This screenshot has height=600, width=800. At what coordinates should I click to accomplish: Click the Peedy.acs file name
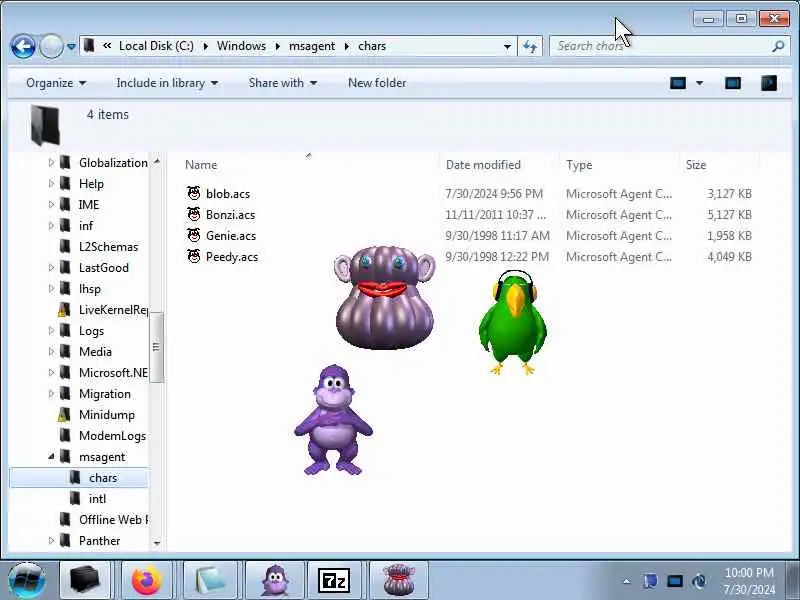pos(232,257)
